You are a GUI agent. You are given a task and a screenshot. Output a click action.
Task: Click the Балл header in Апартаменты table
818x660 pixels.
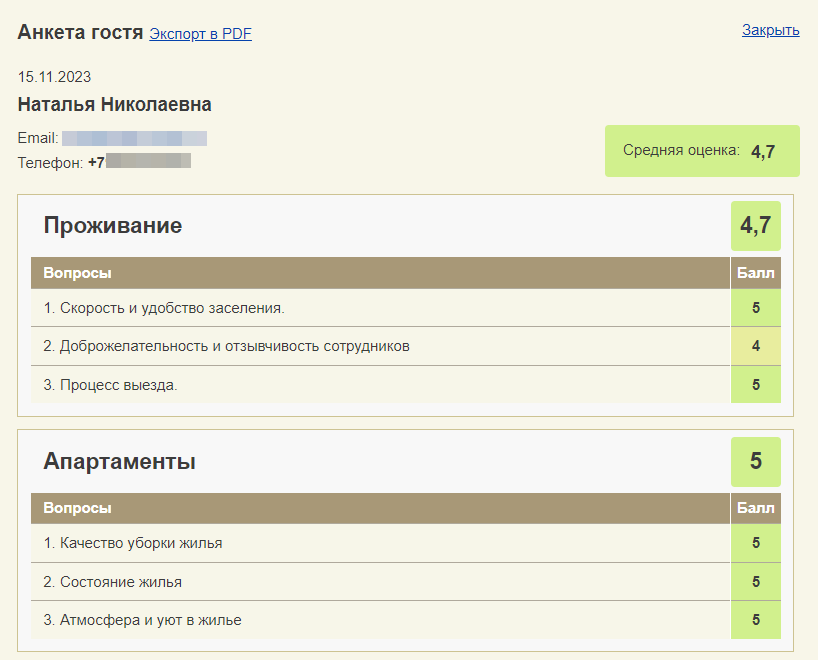[755, 508]
